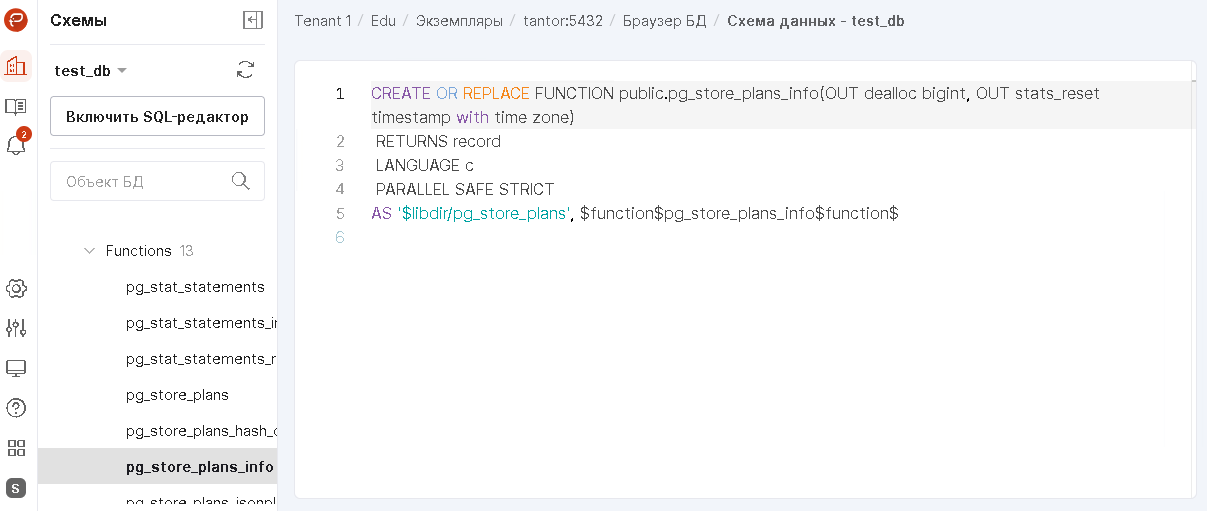Open the user avatar S
Image resolution: width=1207 pixels, height=511 pixels.
click(16, 488)
